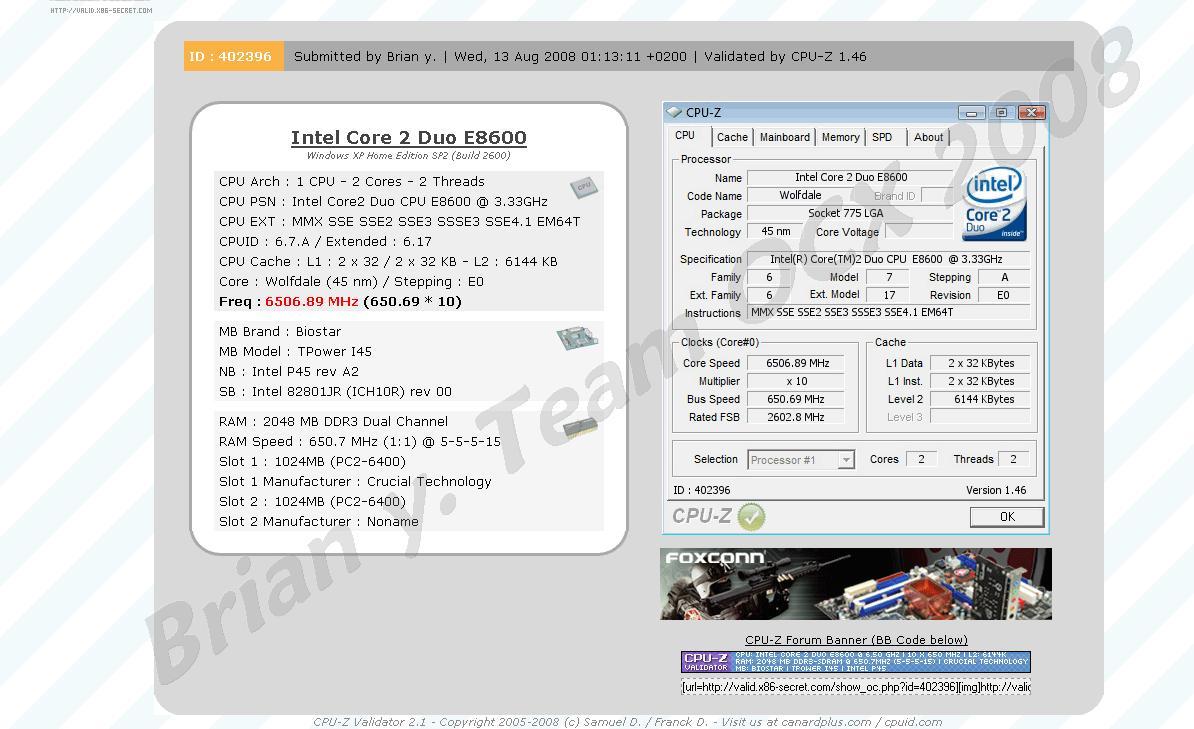
Task: Click the Slot 1 Manufacturer Crucial Technology line
Action: click(x=355, y=481)
